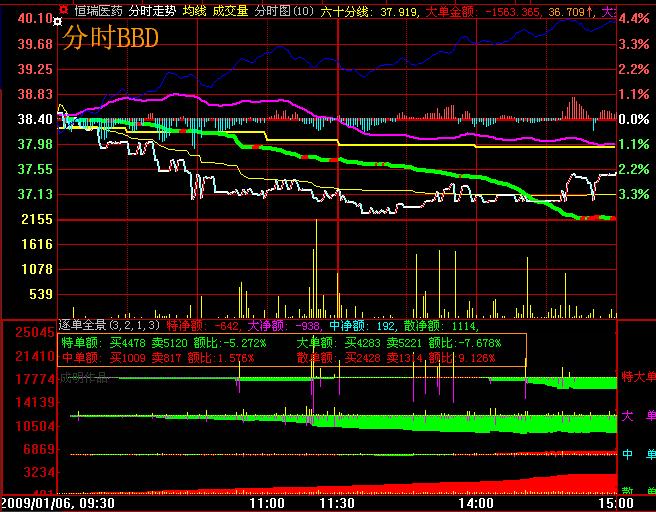Click the red 特大单 series label
Screen dimensions: 656x512
[638, 377]
